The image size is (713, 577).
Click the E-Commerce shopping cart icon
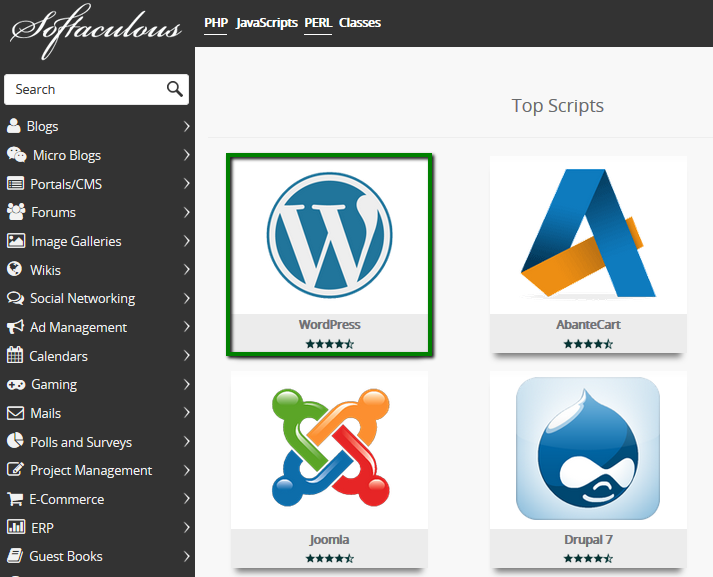click(15, 499)
